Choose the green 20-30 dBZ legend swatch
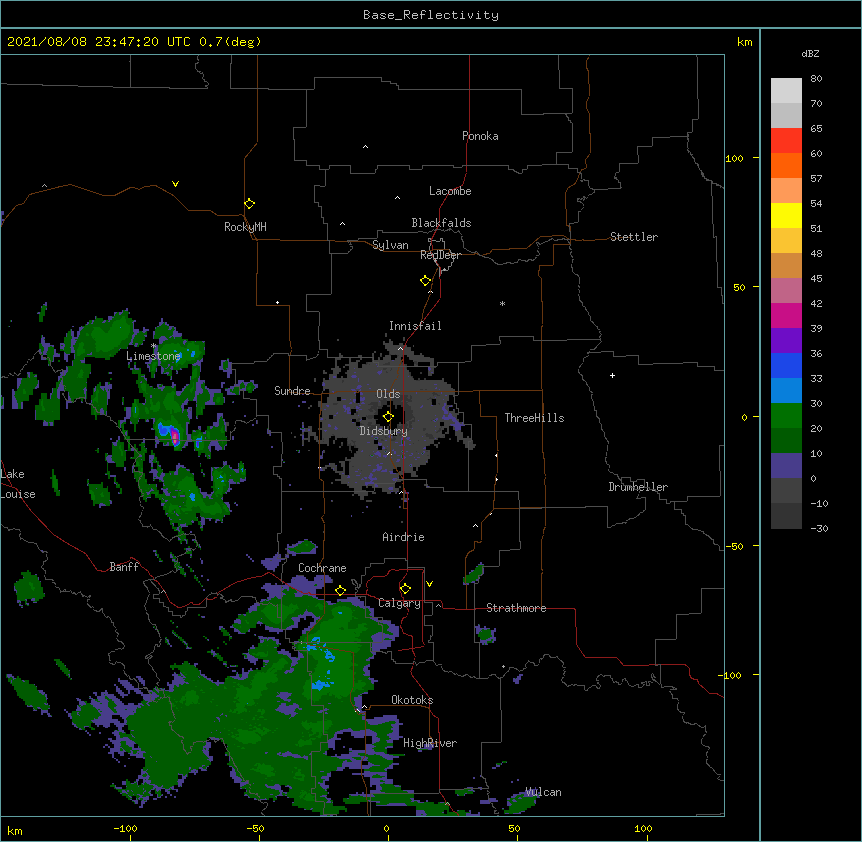Image resolution: width=862 pixels, height=842 pixels. pyautogui.click(x=786, y=416)
